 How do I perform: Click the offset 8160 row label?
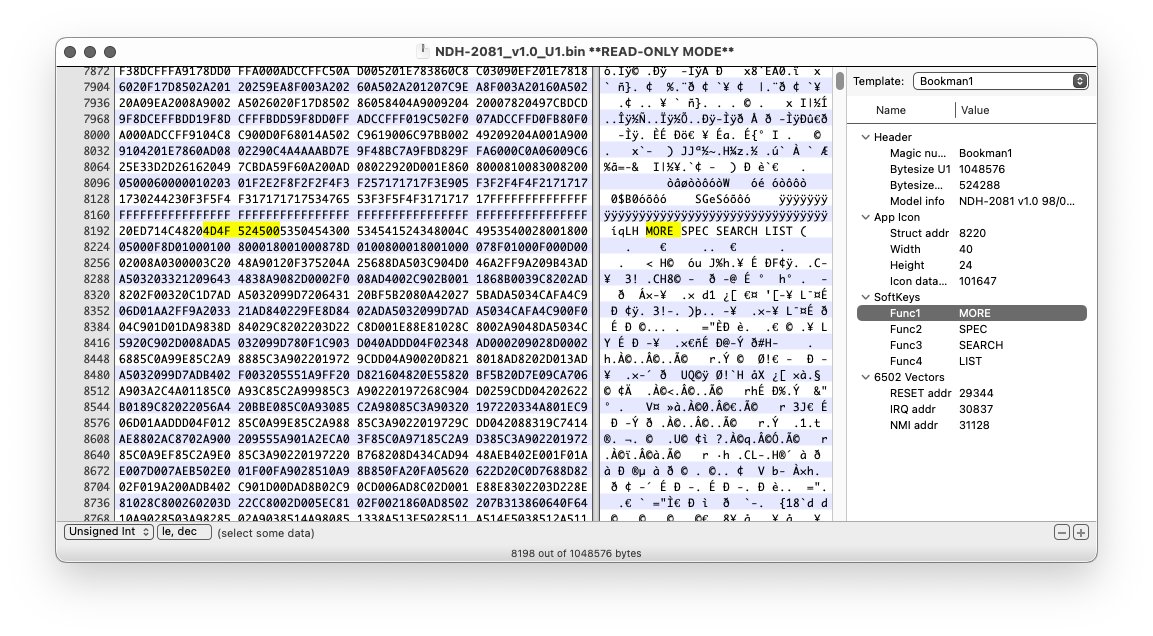coord(96,215)
